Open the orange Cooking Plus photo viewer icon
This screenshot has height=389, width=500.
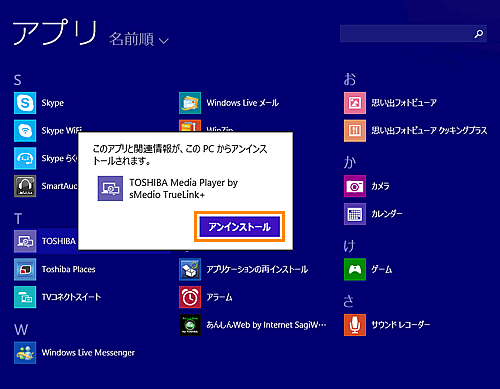point(355,131)
